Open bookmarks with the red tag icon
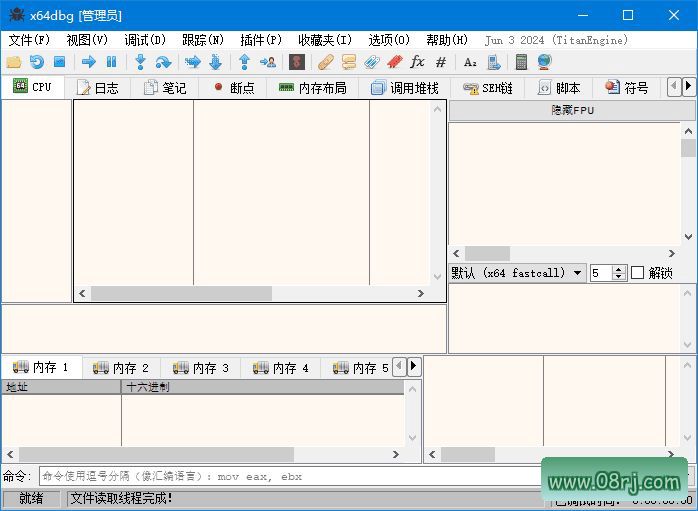This screenshot has height=511, width=698. point(395,61)
